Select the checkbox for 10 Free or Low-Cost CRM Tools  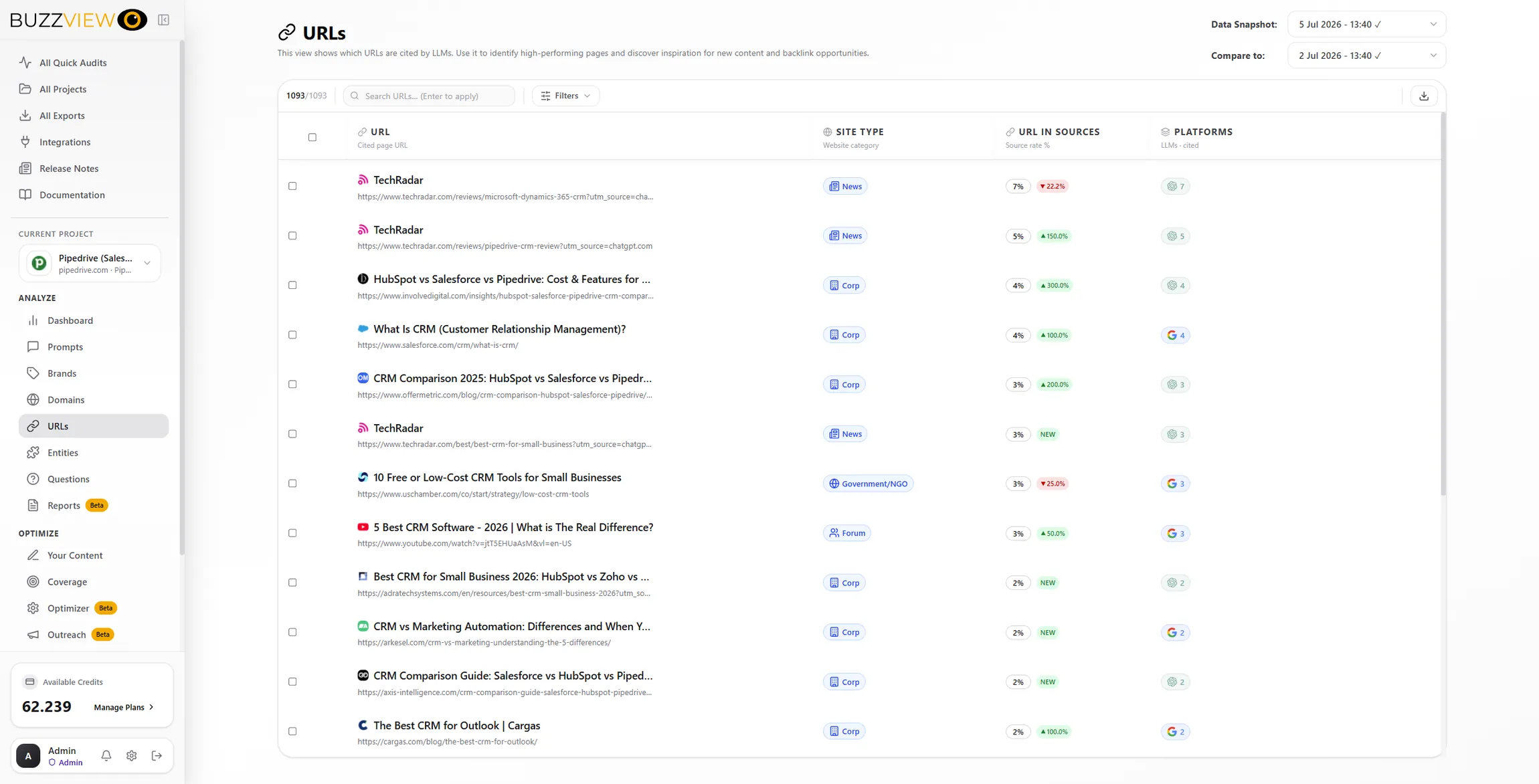coord(292,483)
